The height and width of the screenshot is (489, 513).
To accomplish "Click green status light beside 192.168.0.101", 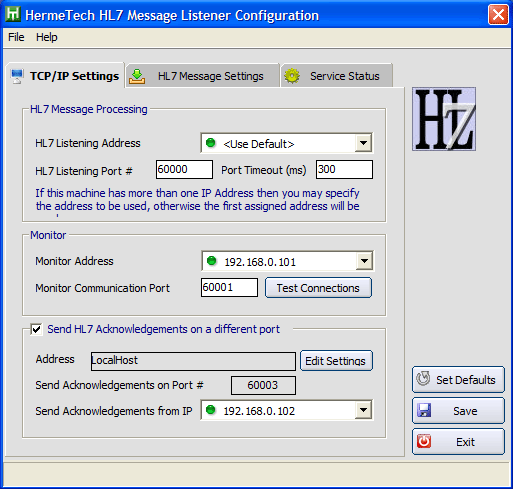I will click(211, 260).
